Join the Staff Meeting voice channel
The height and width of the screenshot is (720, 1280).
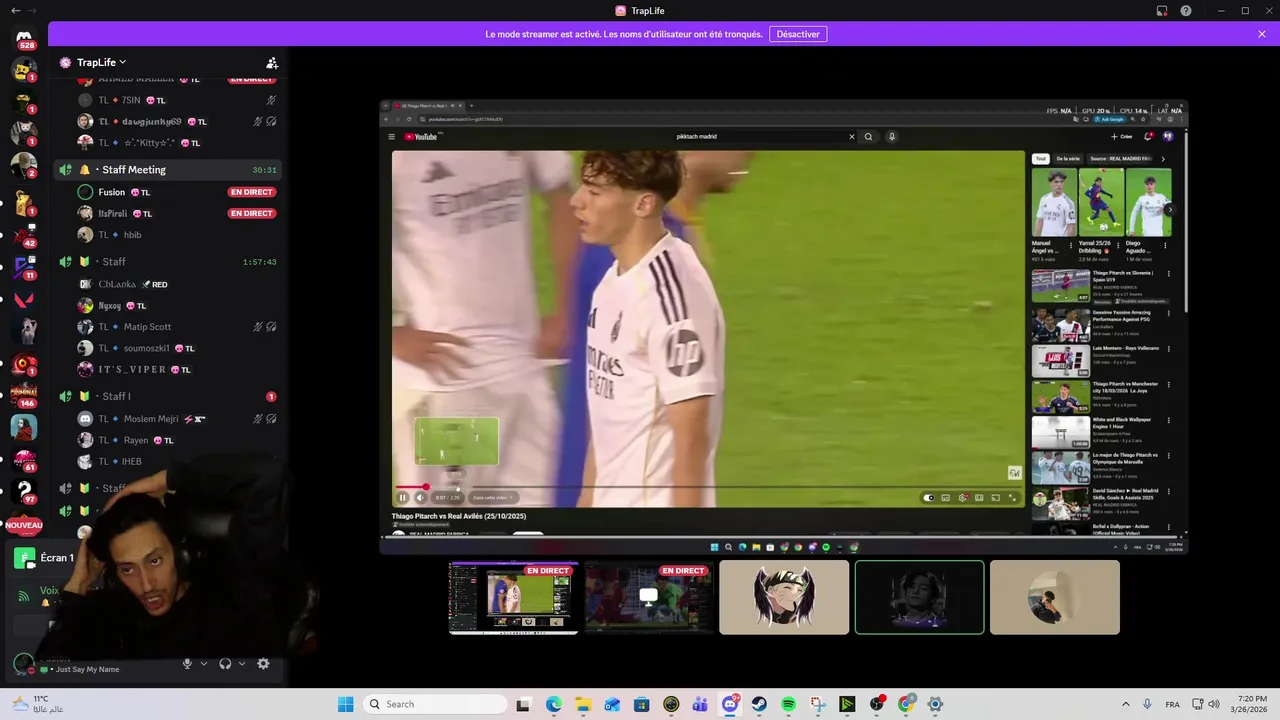(168, 170)
